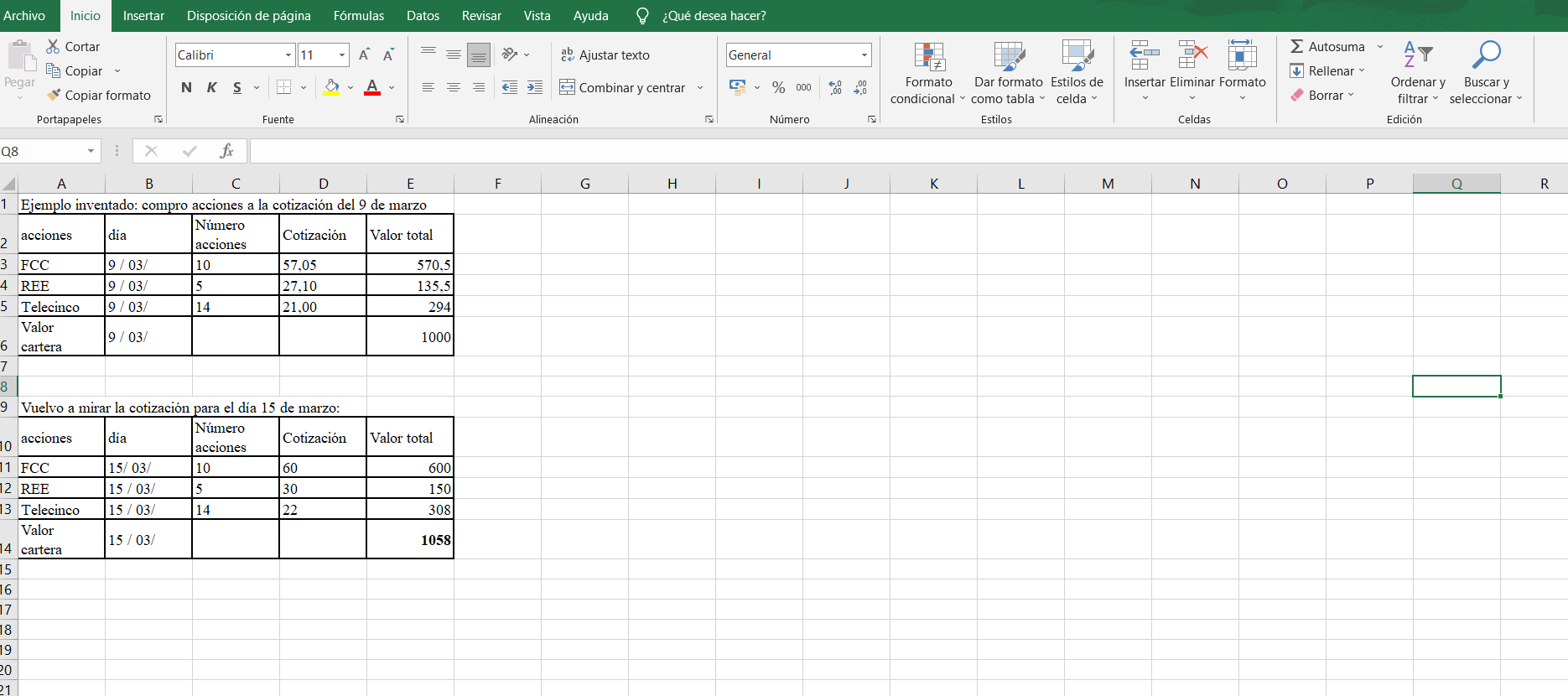Apply the thousands separator style
Image resolution: width=1568 pixels, height=696 pixels.
(x=803, y=87)
